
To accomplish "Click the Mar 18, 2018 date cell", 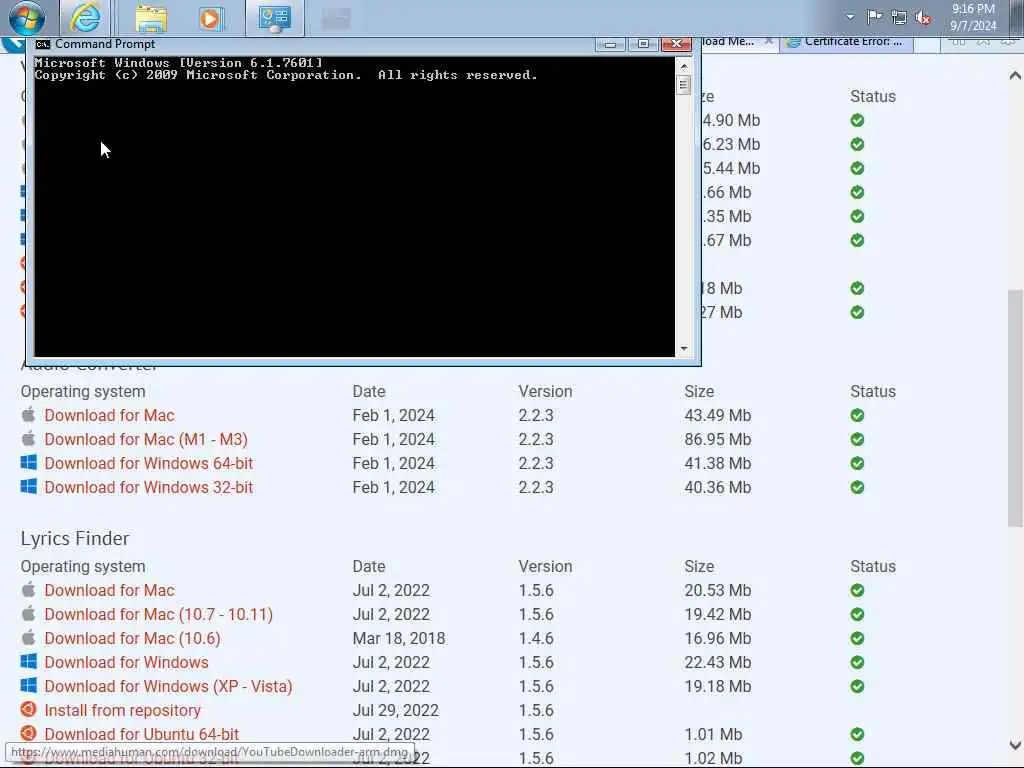I will 398,639.
